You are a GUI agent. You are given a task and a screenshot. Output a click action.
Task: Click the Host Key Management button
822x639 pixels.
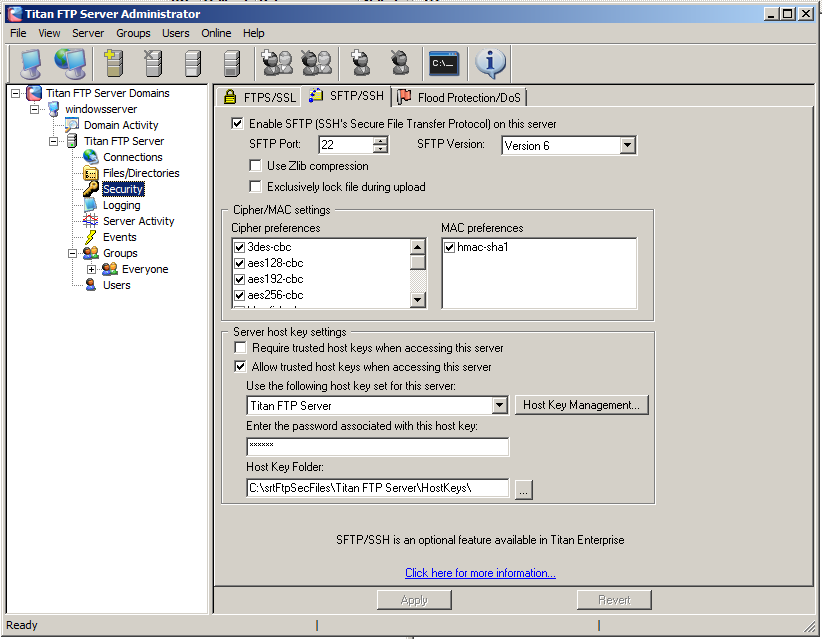581,405
